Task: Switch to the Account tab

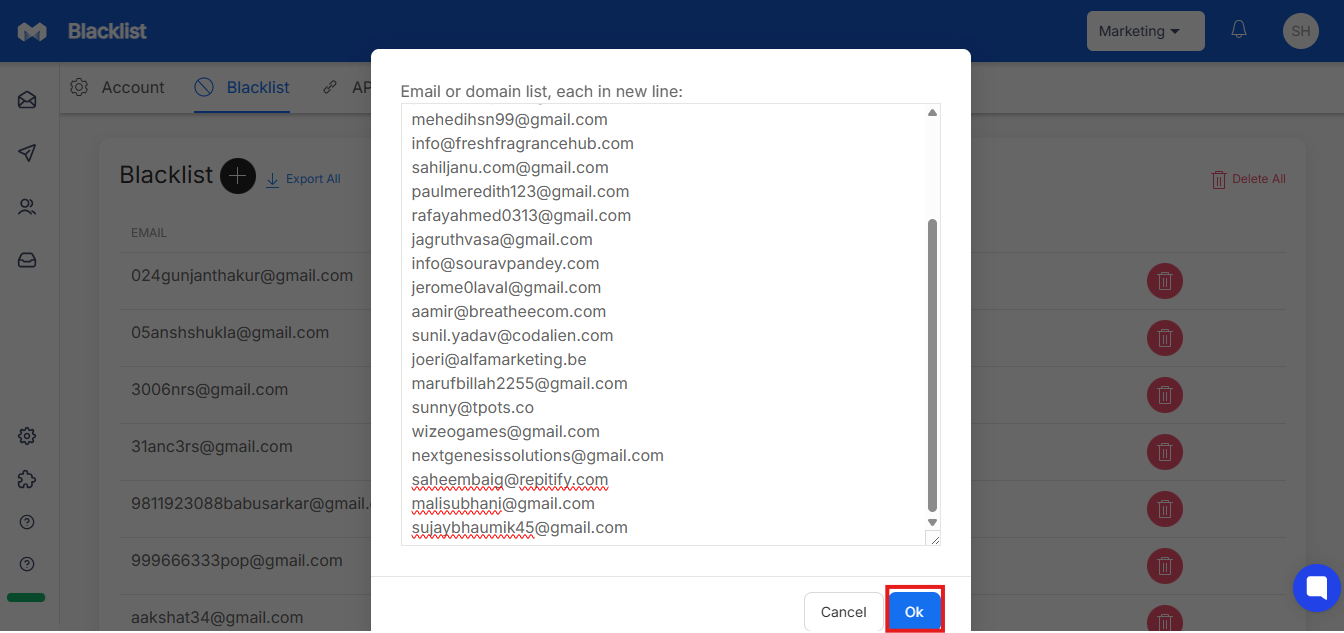Action: [x=117, y=87]
